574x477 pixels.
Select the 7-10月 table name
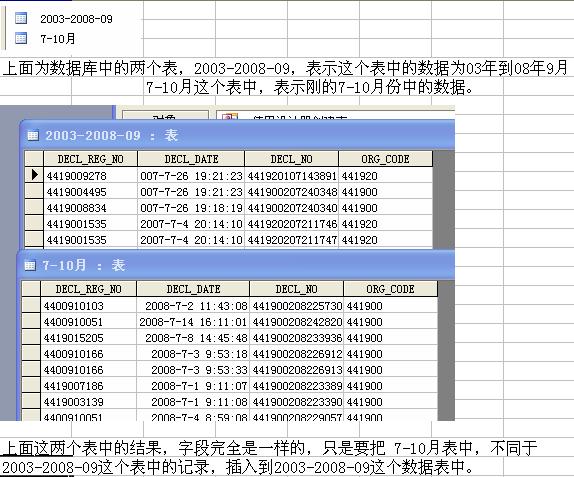(x=58, y=38)
